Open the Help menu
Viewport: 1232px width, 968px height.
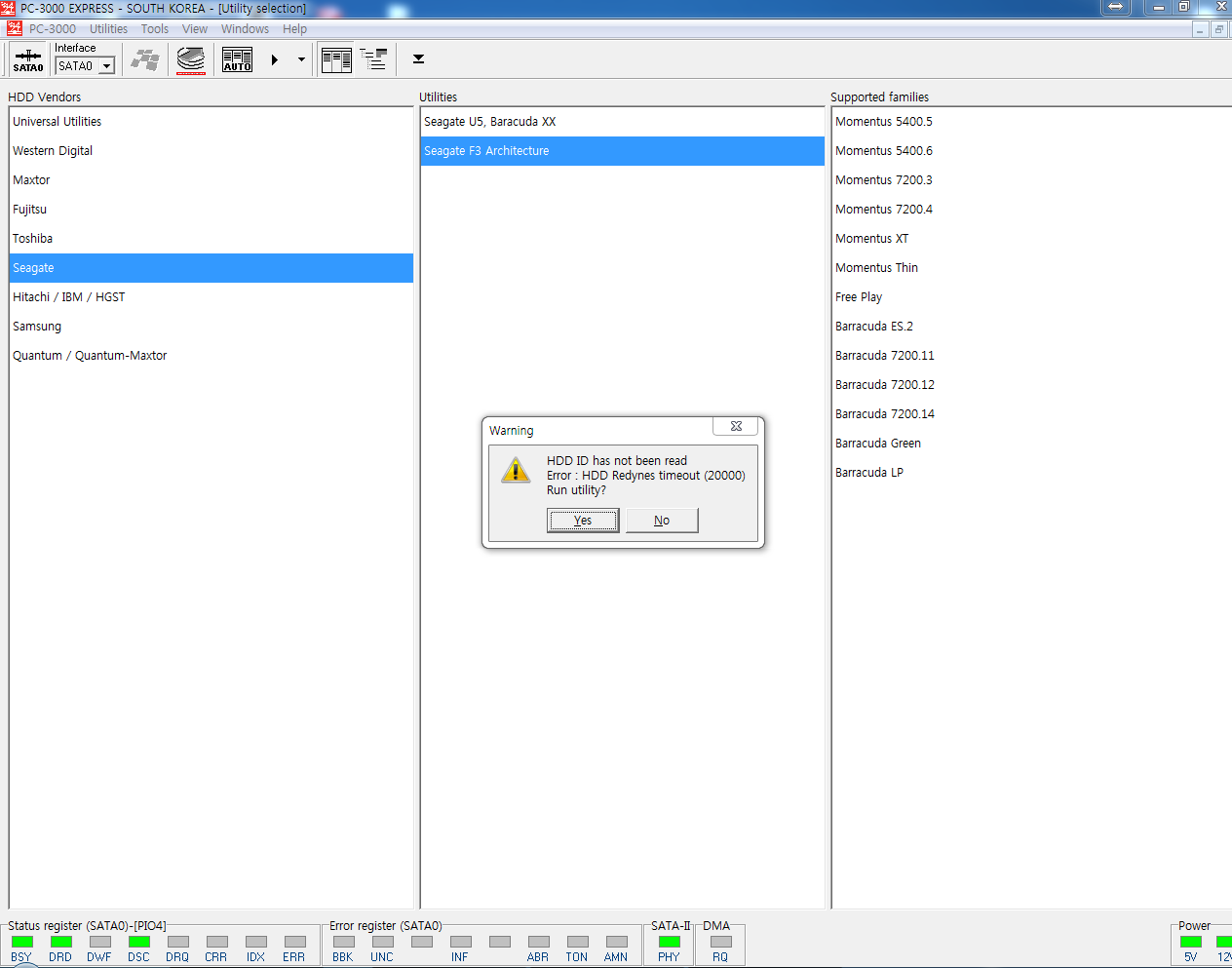(294, 29)
